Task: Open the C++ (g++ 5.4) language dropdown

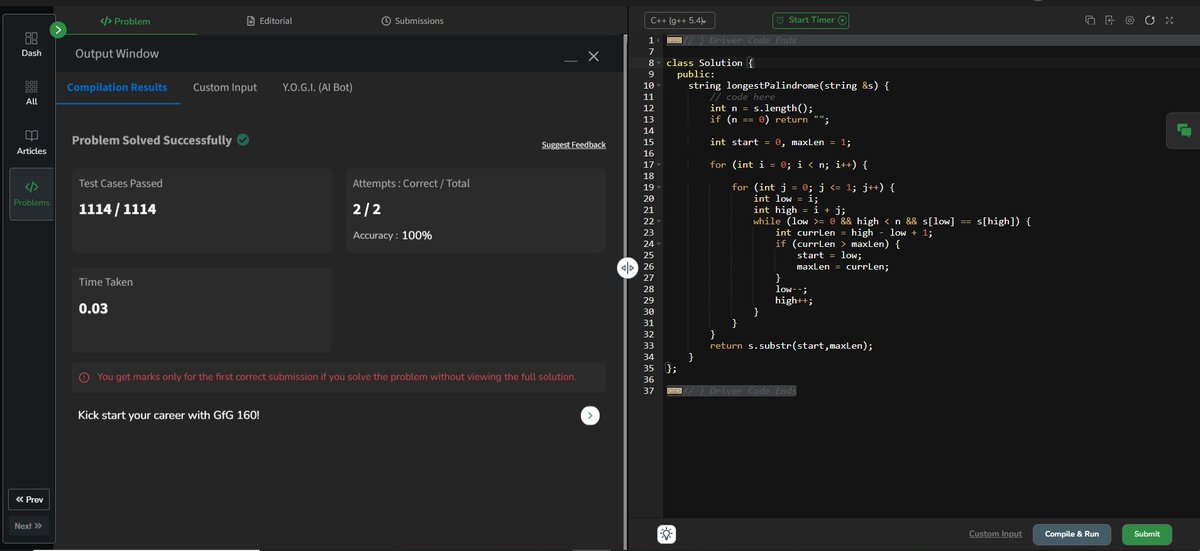Action: [x=681, y=20]
